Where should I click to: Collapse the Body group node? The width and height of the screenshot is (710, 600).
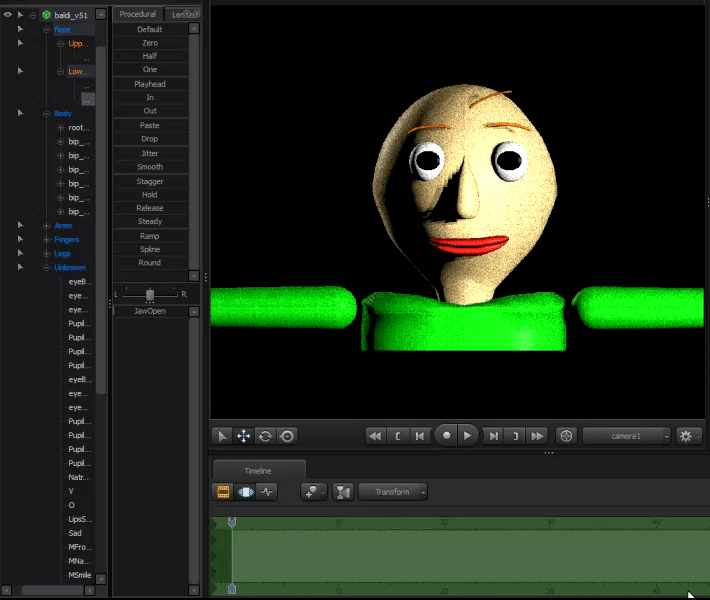coord(46,114)
